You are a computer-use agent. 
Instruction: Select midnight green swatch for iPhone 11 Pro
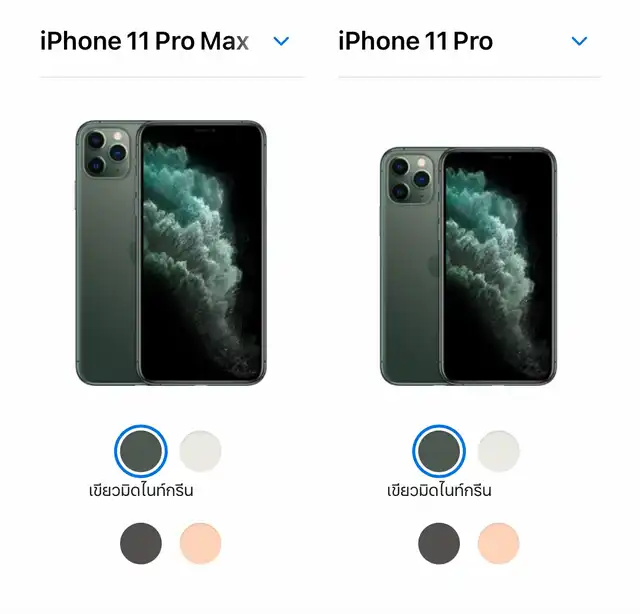439,451
